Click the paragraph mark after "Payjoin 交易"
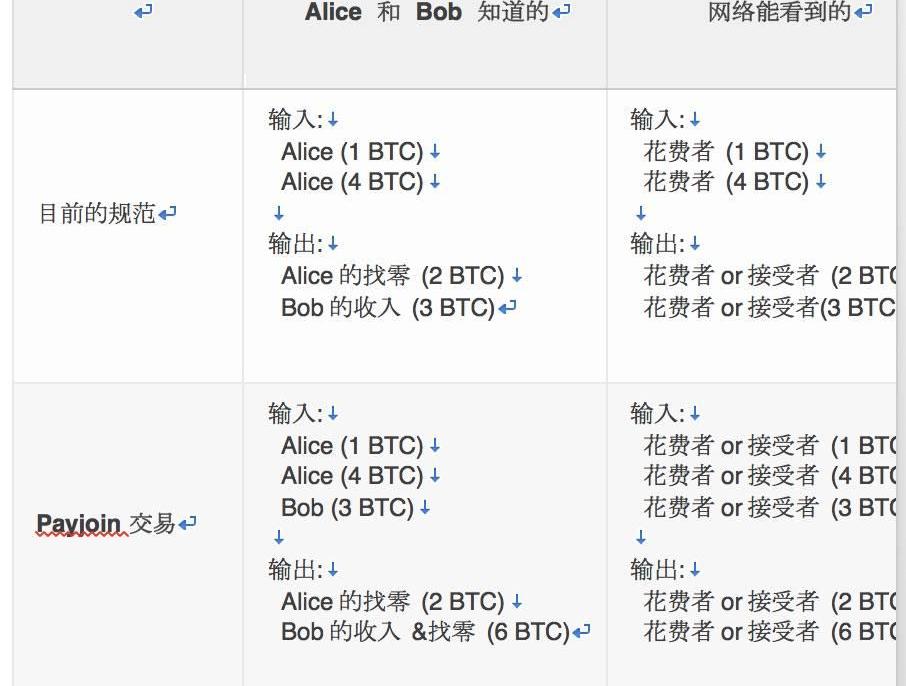906x686 pixels. point(187,523)
